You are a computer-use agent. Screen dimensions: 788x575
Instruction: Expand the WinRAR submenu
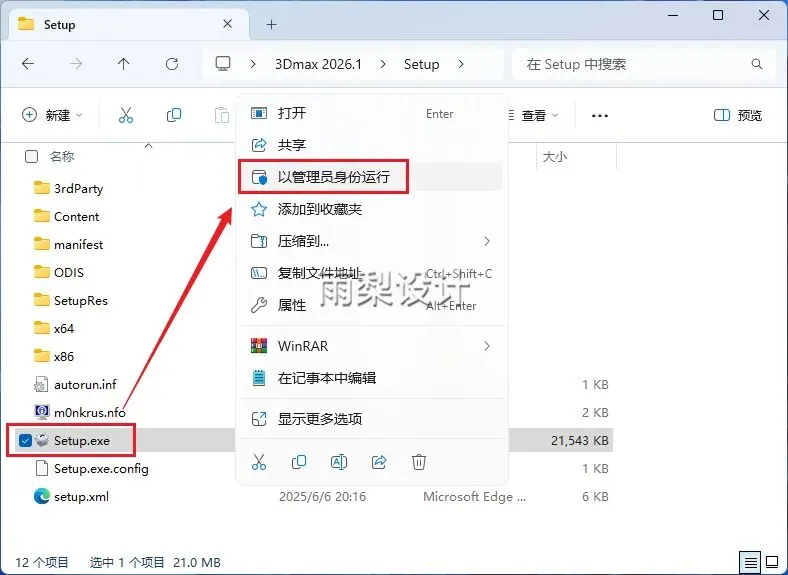coord(486,346)
